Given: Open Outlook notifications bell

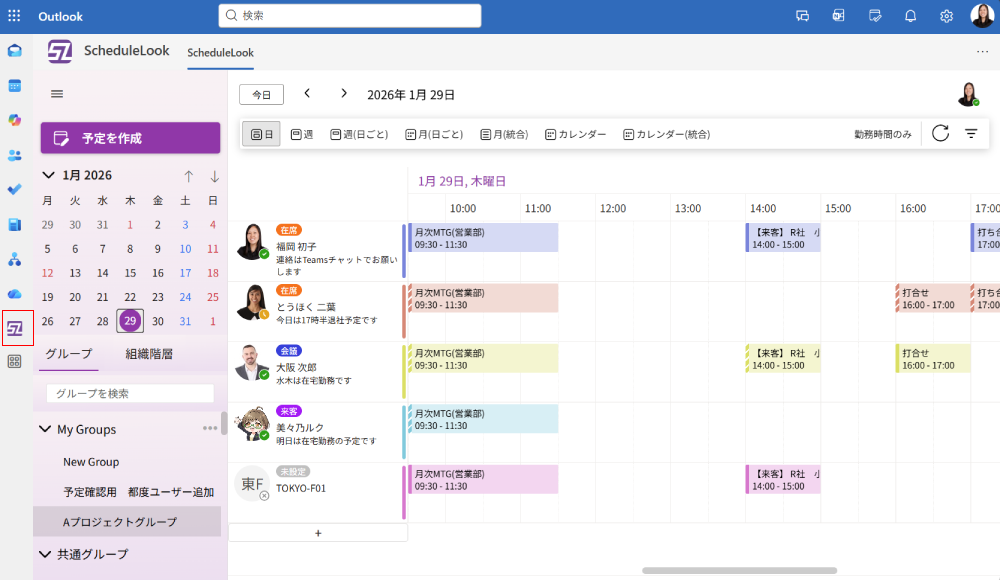Looking at the screenshot, I should (x=910, y=16).
